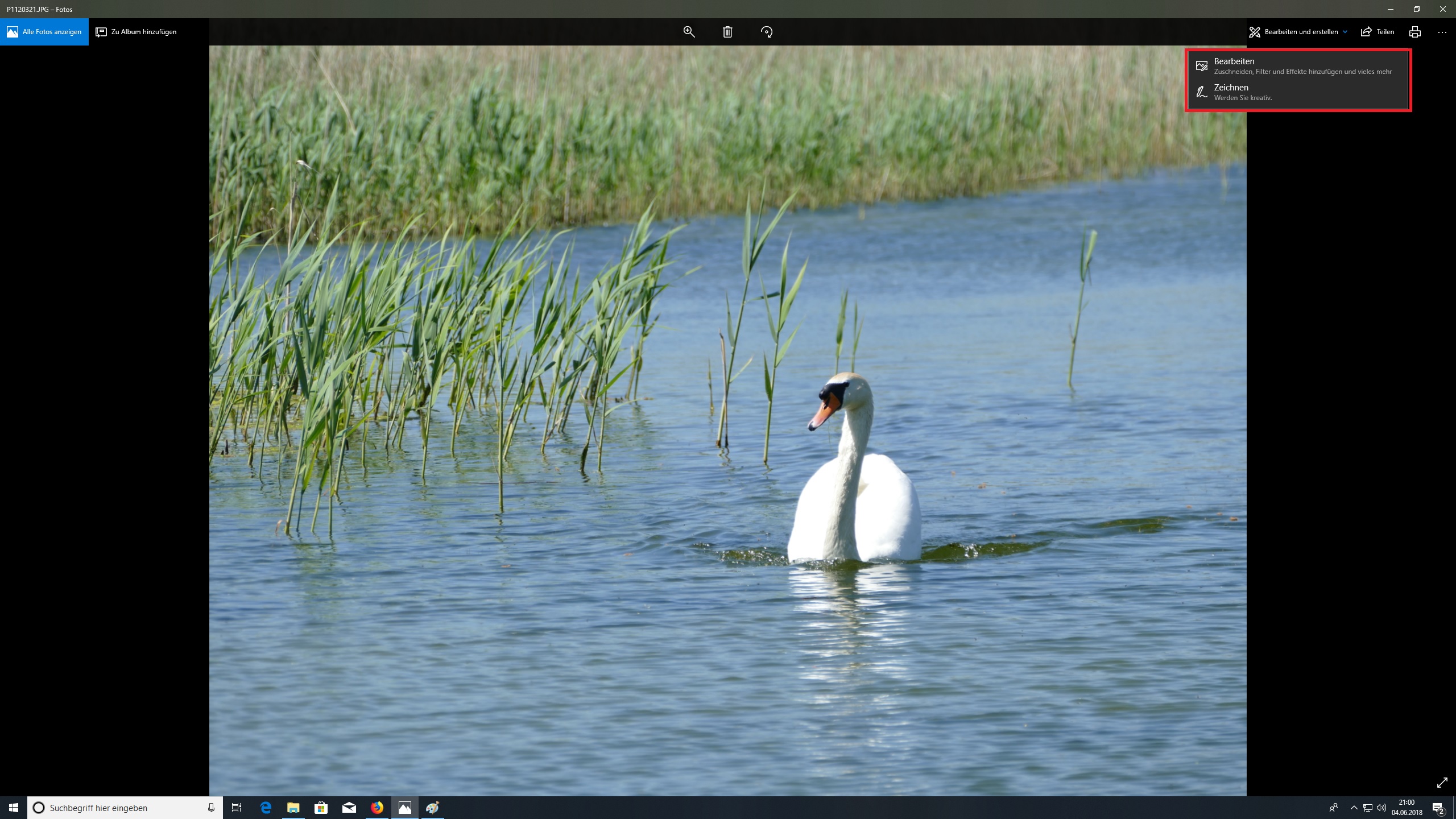Open File Explorer from the taskbar
The width and height of the screenshot is (1456, 819).
(x=293, y=808)
